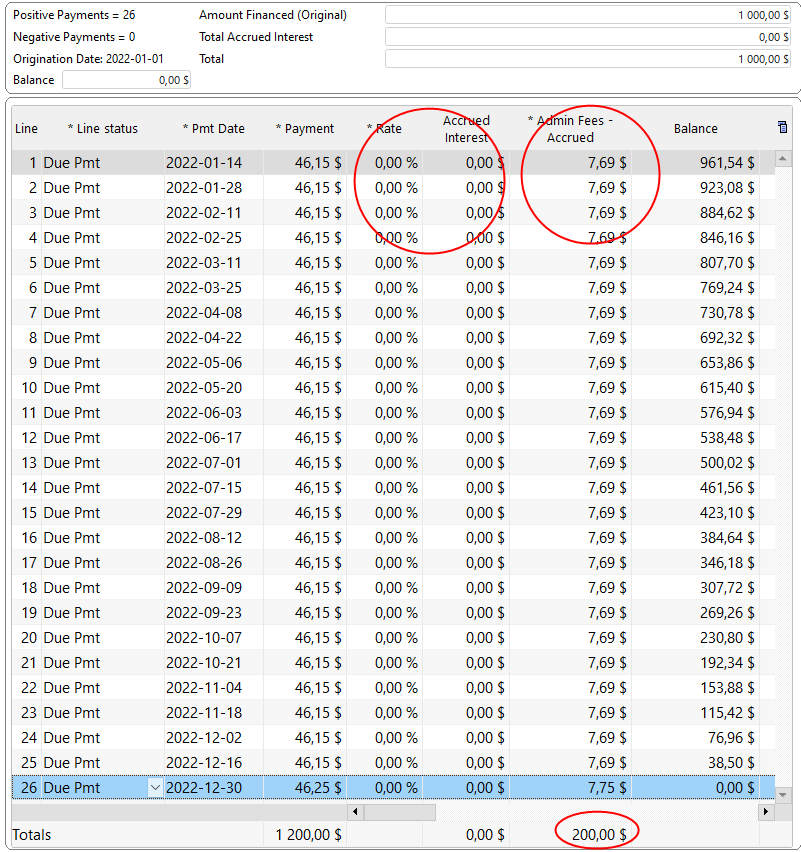
Task: Click the 200,00 $ admin fees total
Action: 599,835
